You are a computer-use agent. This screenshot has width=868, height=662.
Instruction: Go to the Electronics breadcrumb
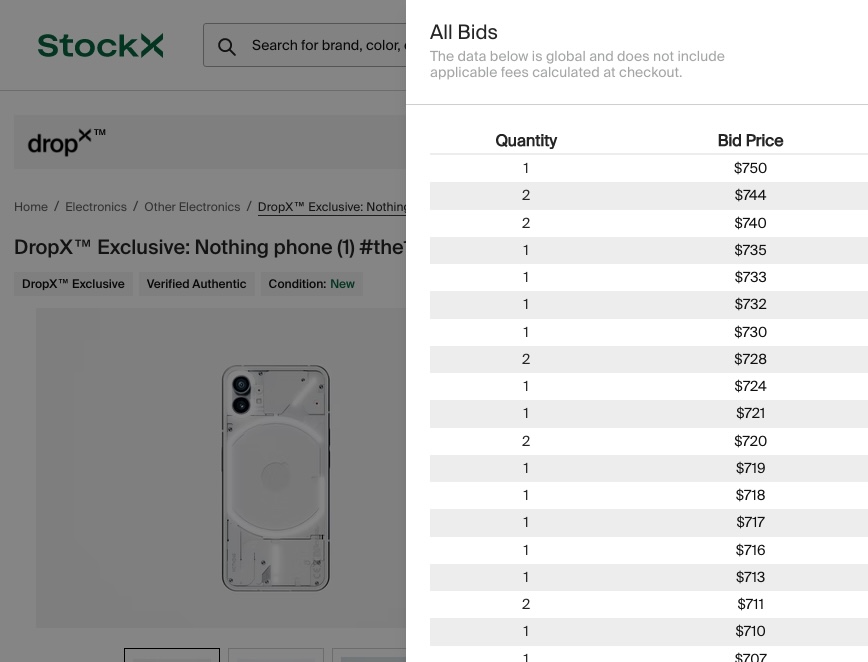click(x=96, y=207)
